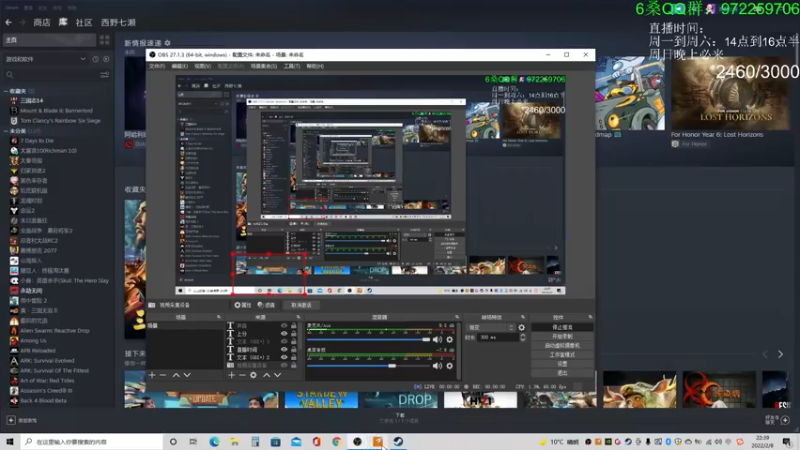Open the Steam 库 tab

click(x=63, y=22)
